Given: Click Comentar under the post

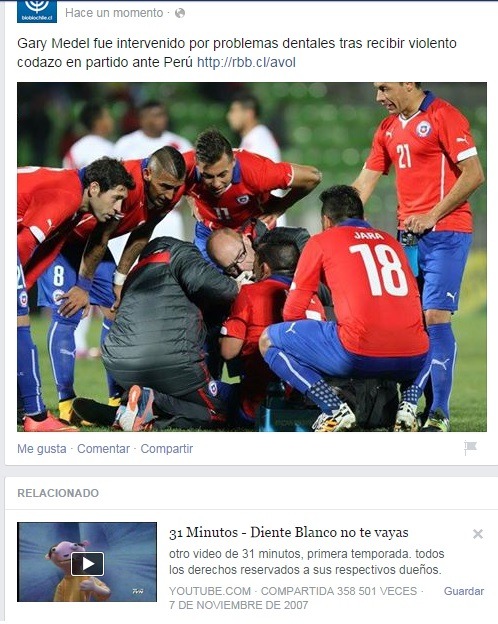Looking at the screenshot, I should (x=104, y=448).
